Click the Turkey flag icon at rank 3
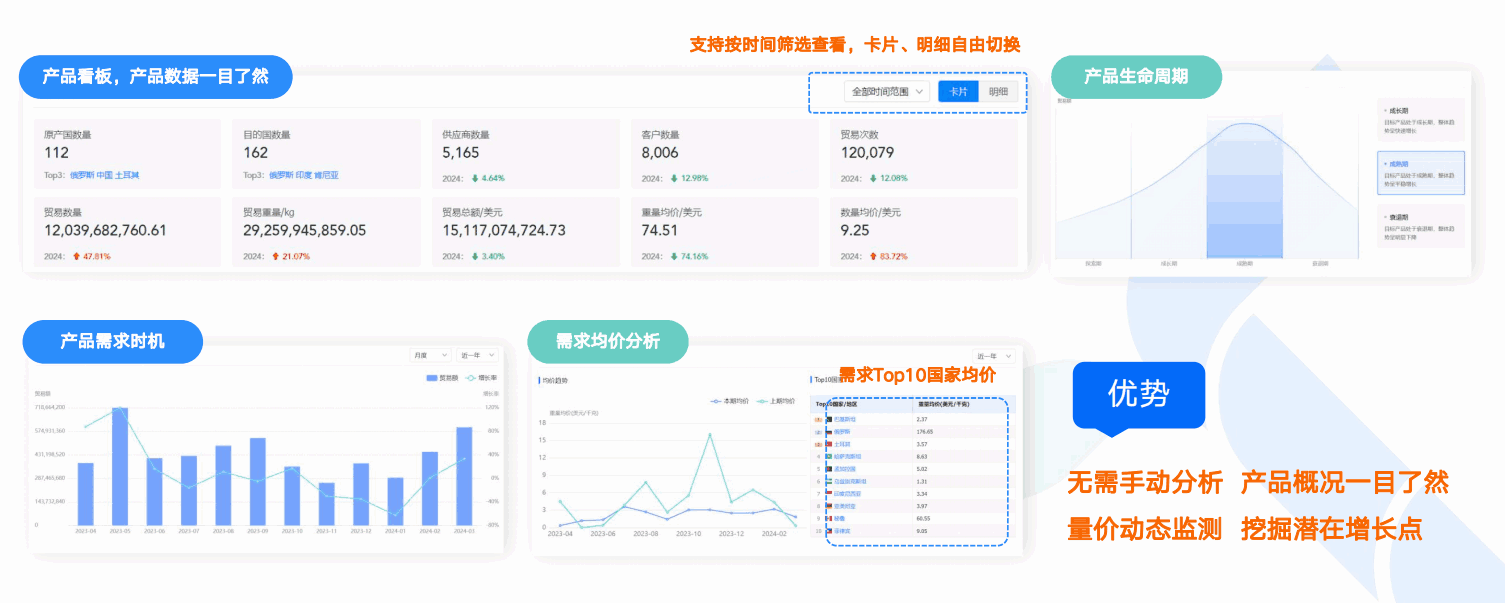1505x603 pixels. 827,444
